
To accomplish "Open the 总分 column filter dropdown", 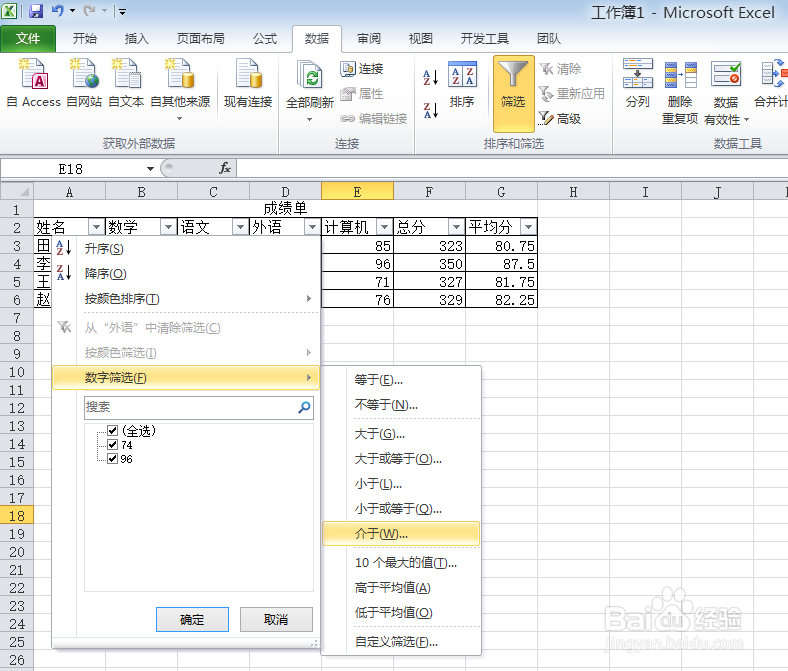I will click(456, 227).
